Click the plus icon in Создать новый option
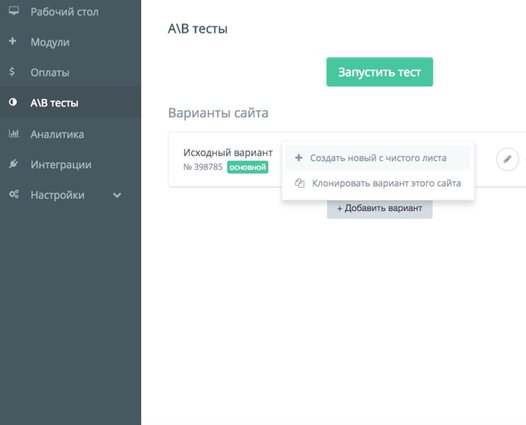Image resolution: width=526 pixels, height=425 pixels. [299, 158]
